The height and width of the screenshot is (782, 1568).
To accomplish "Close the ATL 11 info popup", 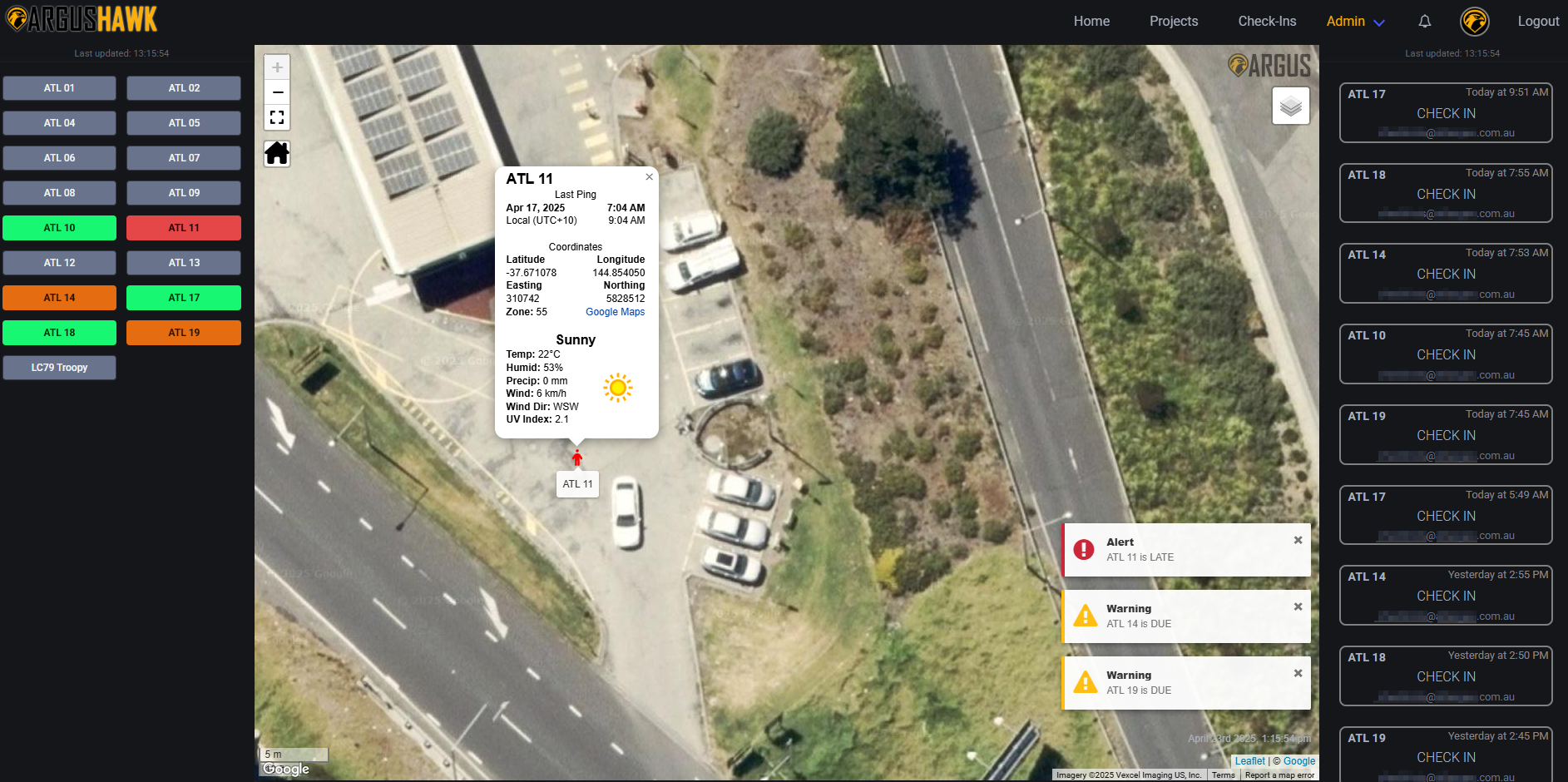I will [649, 177].
